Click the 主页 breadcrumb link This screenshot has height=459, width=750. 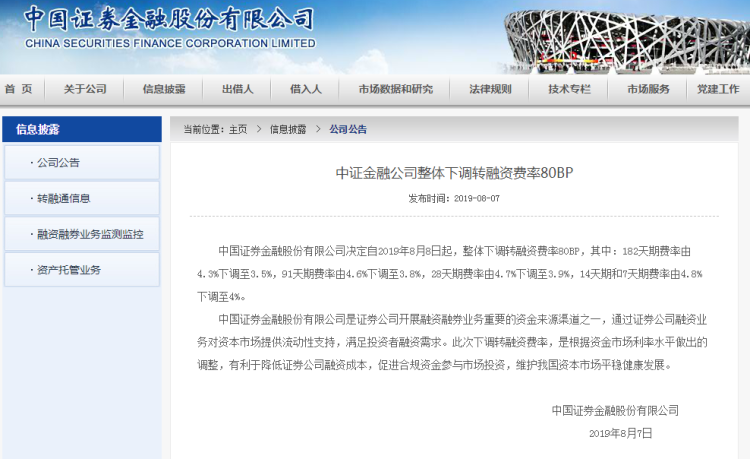pyautogui.click(x=238, y=129)
